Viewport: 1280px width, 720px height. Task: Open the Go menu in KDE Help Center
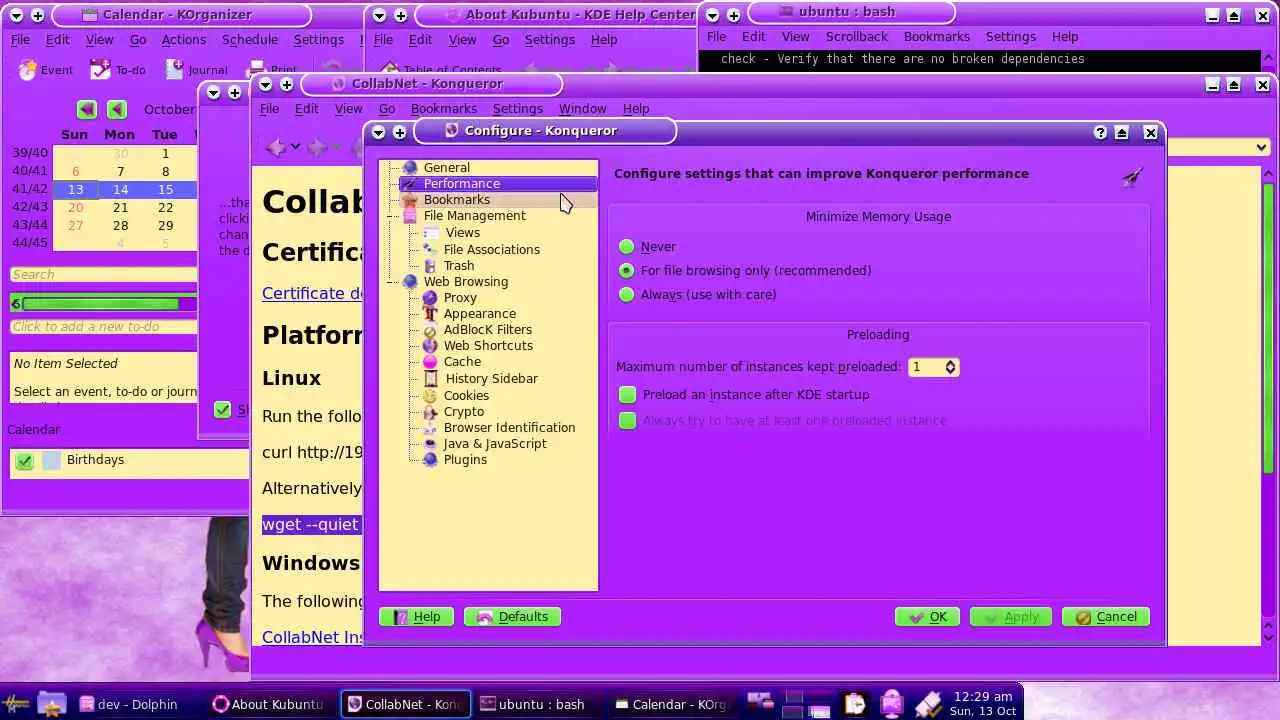tap(501, 39)
